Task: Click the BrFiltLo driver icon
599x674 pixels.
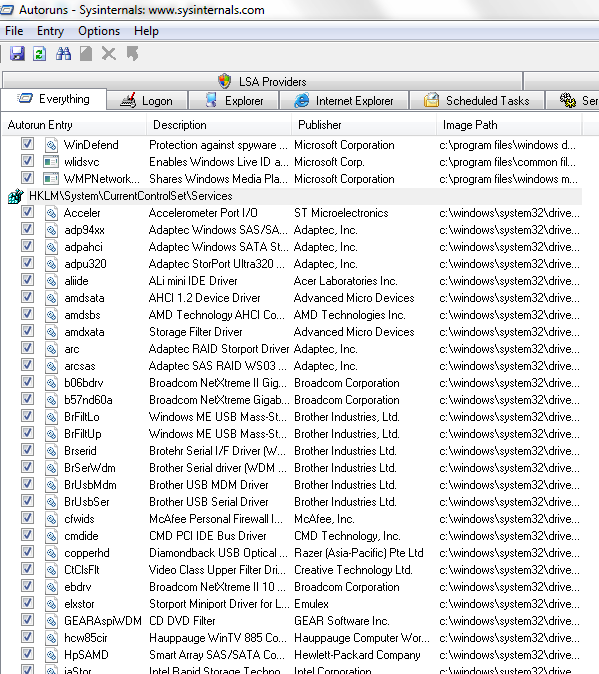Action: (x=51, y=417)
